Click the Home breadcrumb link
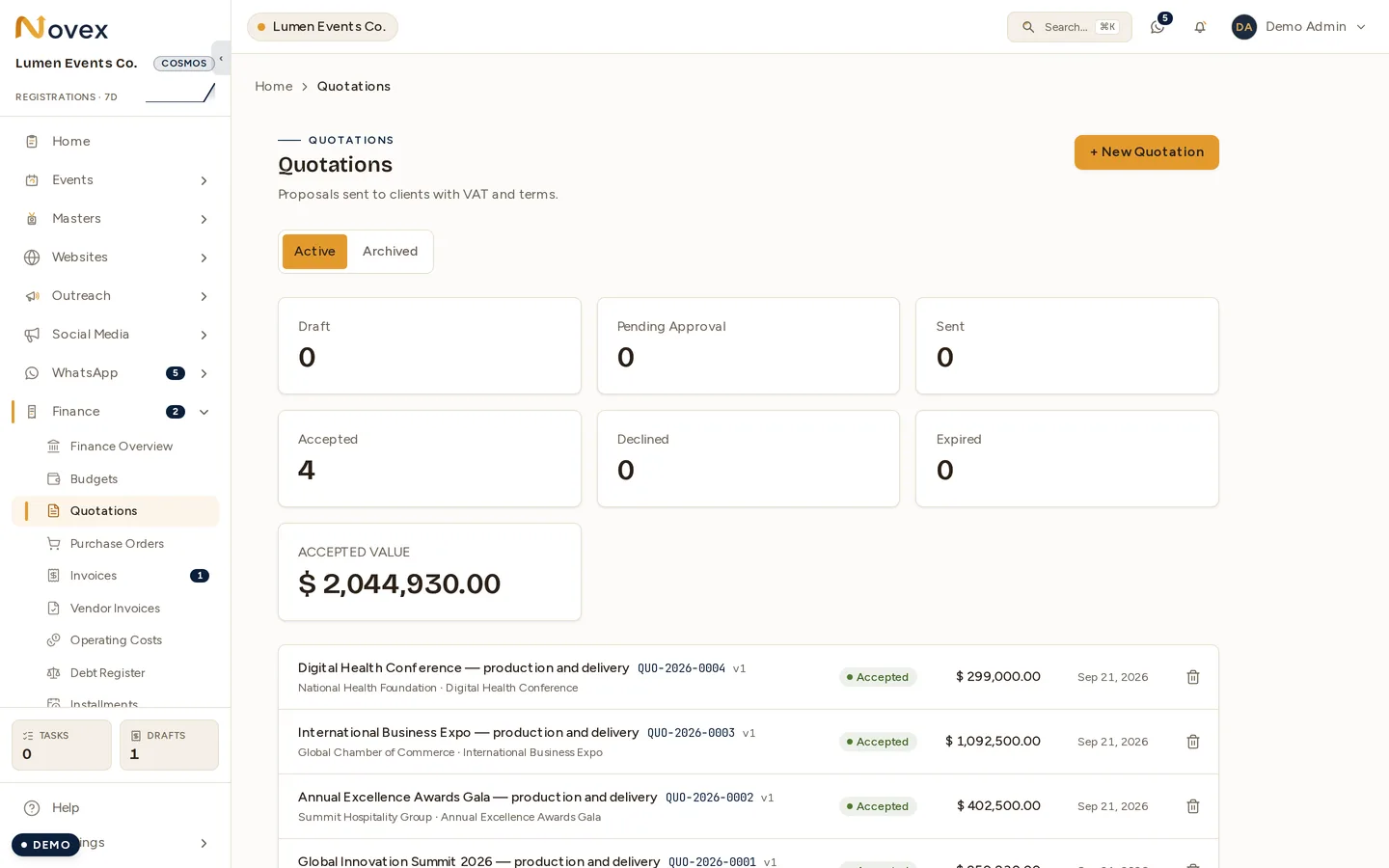 click(x=274, y=87)
